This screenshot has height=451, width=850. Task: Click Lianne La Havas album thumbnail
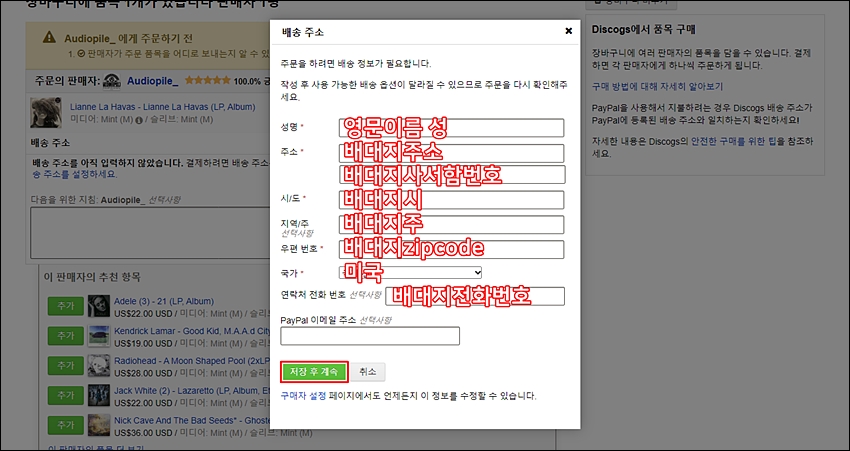pos(46,113)
